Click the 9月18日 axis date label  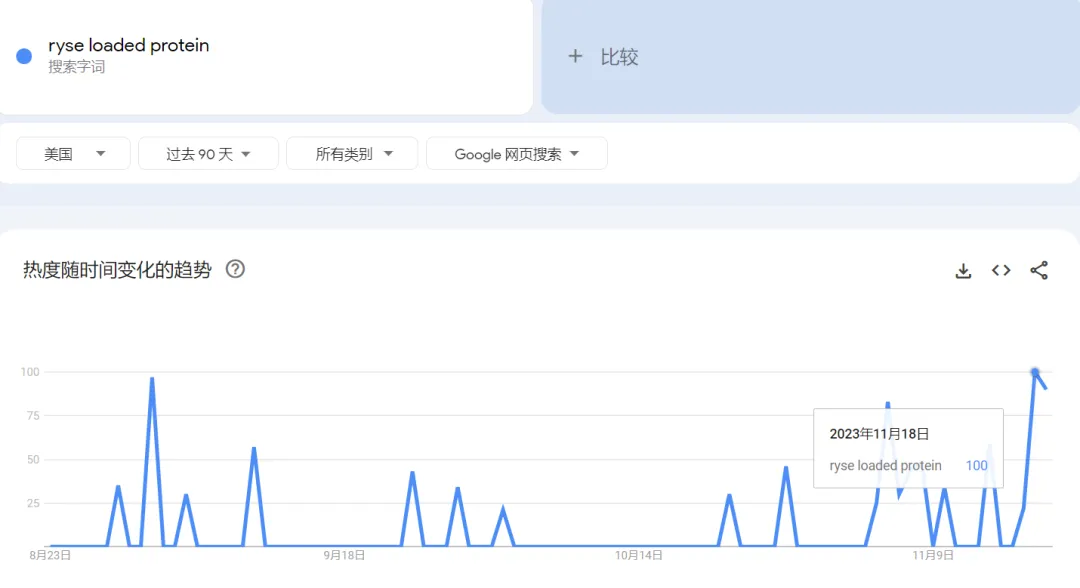click(344, 555)
